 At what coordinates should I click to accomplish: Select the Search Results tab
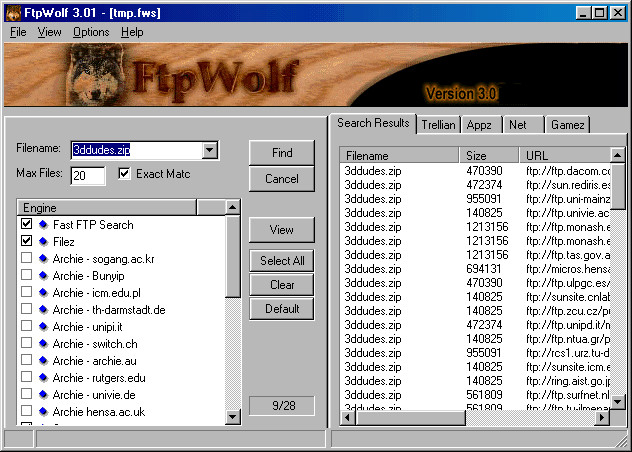point(373,123)
